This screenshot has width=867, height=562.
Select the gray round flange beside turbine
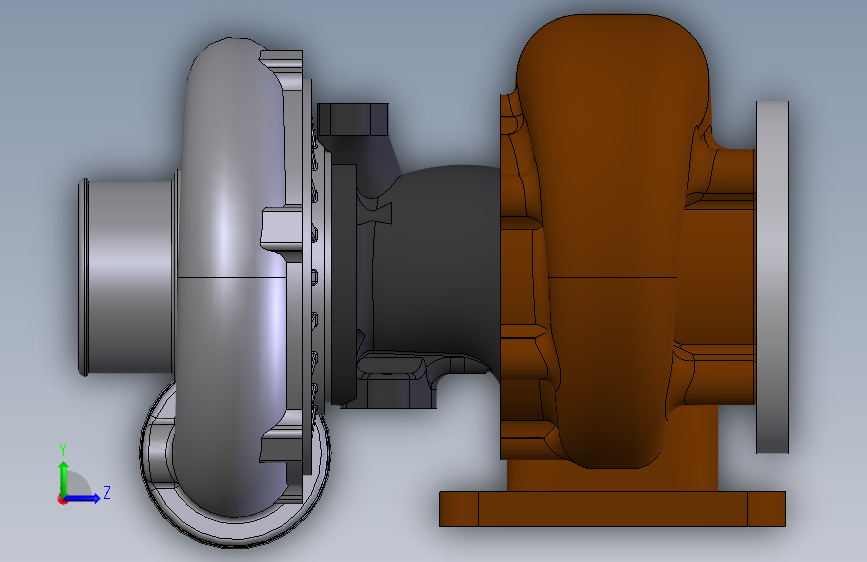(772, 277)
